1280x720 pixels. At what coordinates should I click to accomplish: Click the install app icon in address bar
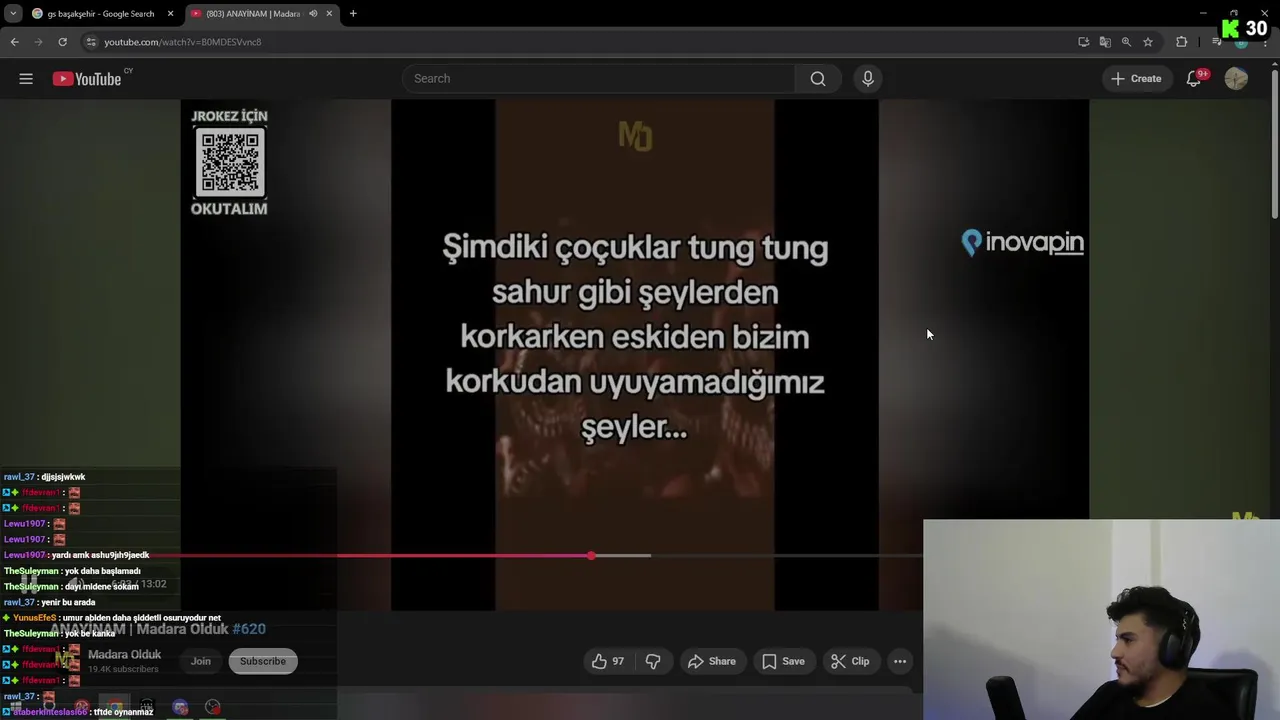point(1084,42)
